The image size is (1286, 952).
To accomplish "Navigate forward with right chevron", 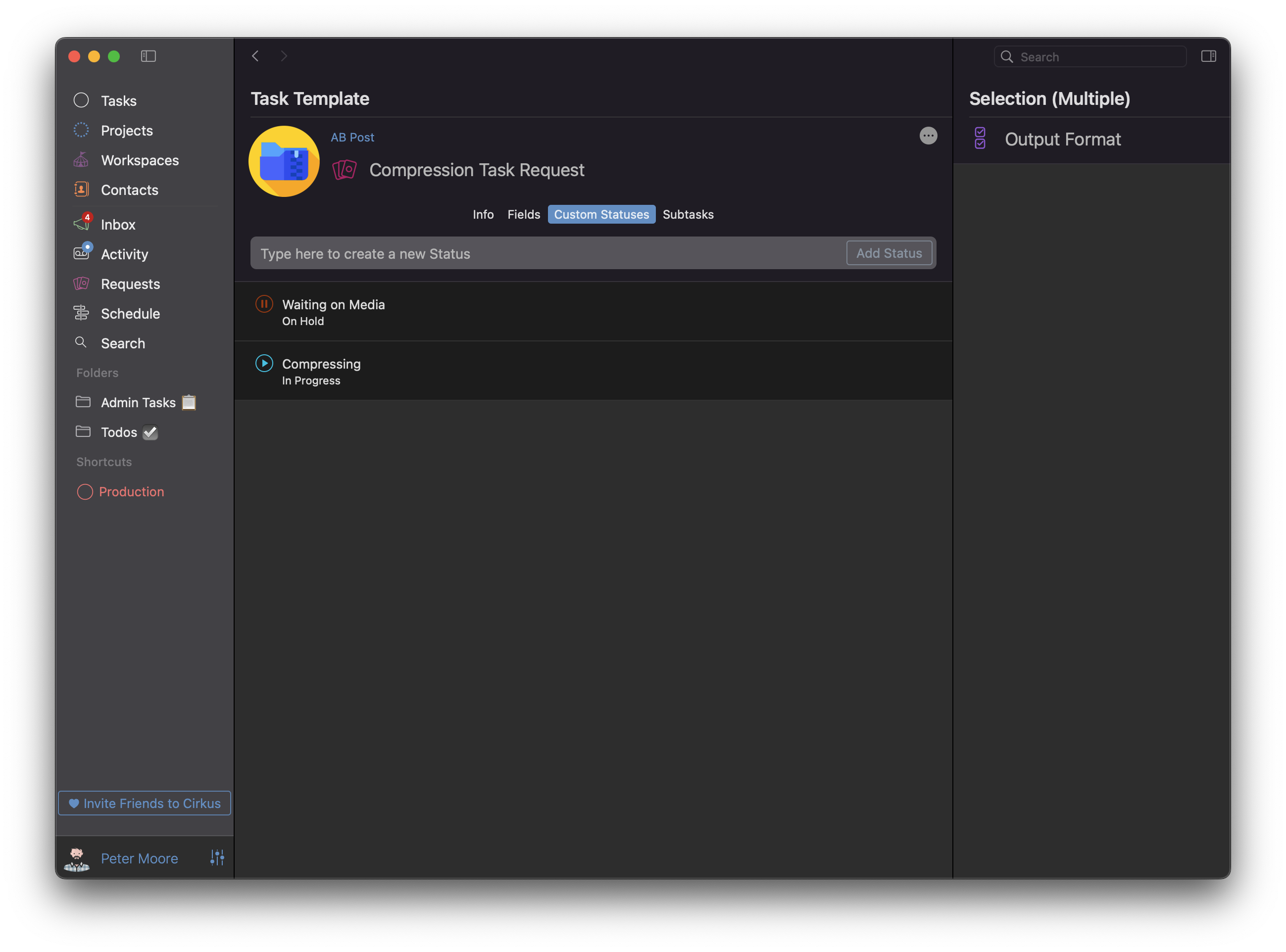I will [x=284, y=56].
